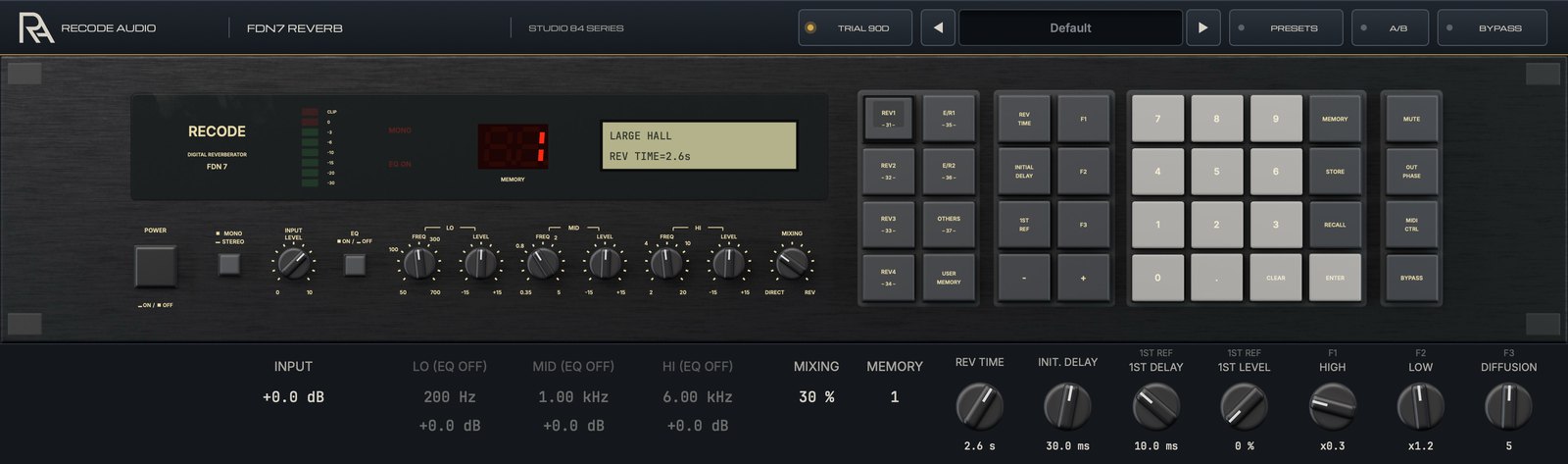1568x464 pixels.
Task: Click the F2 function key
Action: tap(1083, 172)
